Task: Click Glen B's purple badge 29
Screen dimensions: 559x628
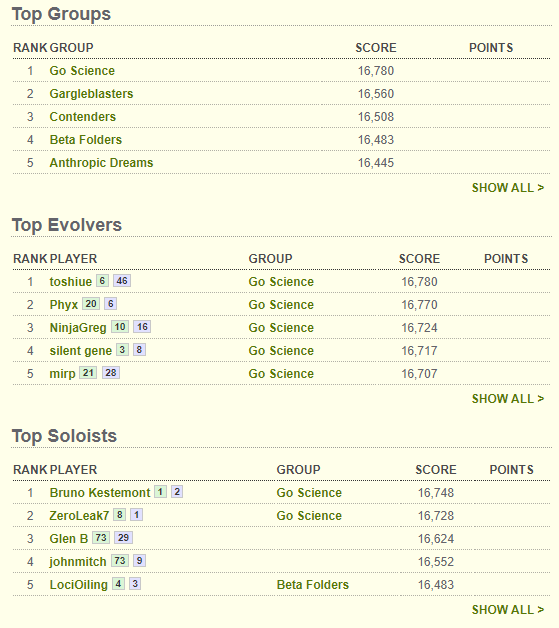Action: [x=123, y=537]
